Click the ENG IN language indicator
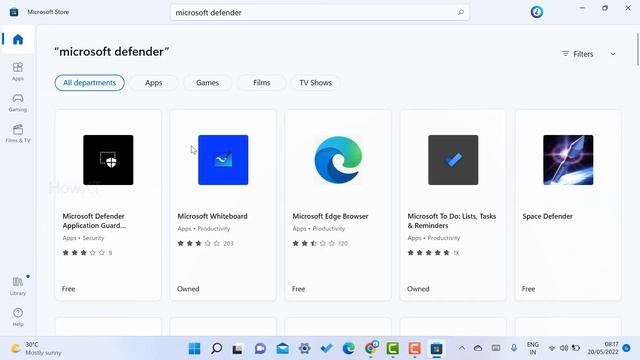640x360 pixels. (533, 348)
